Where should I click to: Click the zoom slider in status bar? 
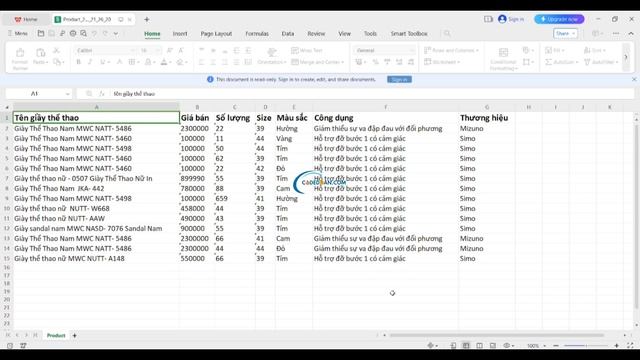[x=586, y=345]
